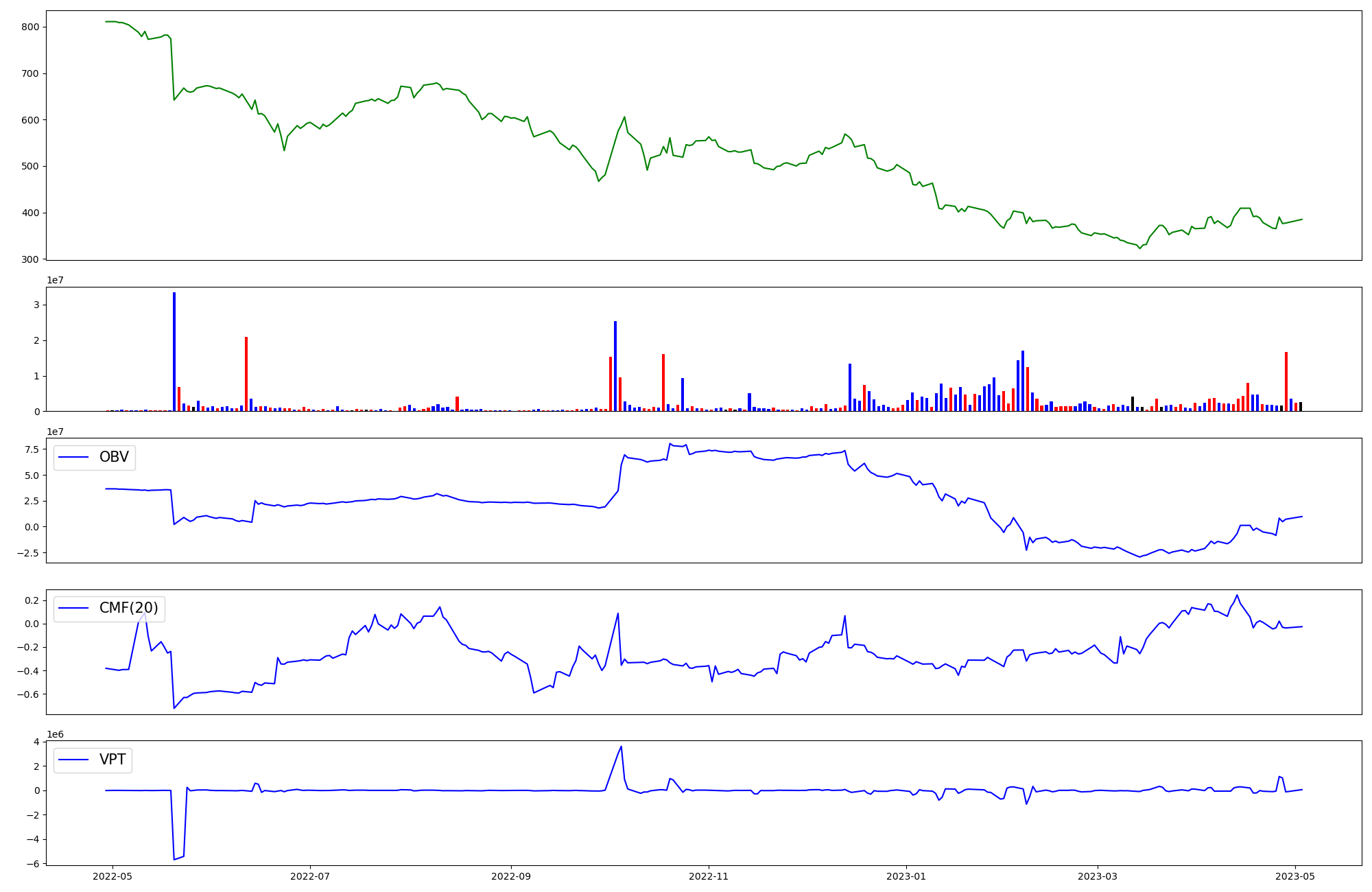
Task: Click the 2022-05 x-axis date label
Action: point(112,876)
